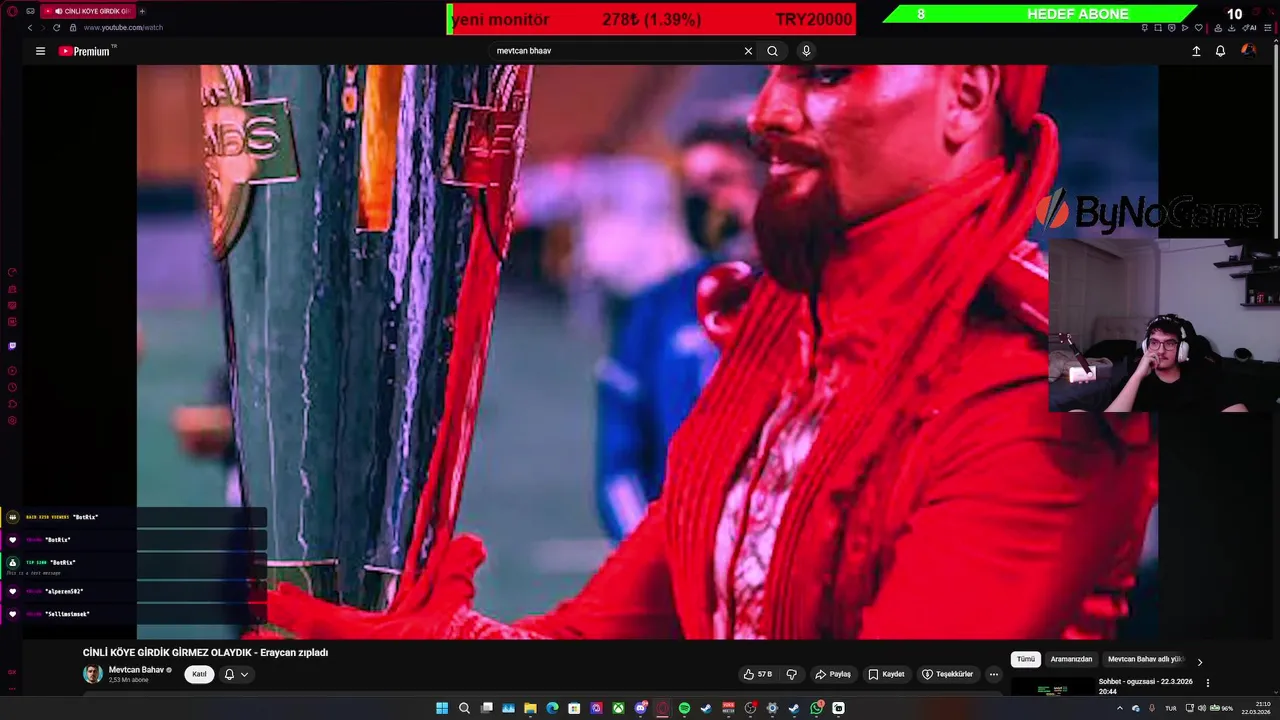Like the video with thumbs up 57 B
The width and height of the screenshot is (1280, 720).
pyautogui.click(x=757, y=674)
